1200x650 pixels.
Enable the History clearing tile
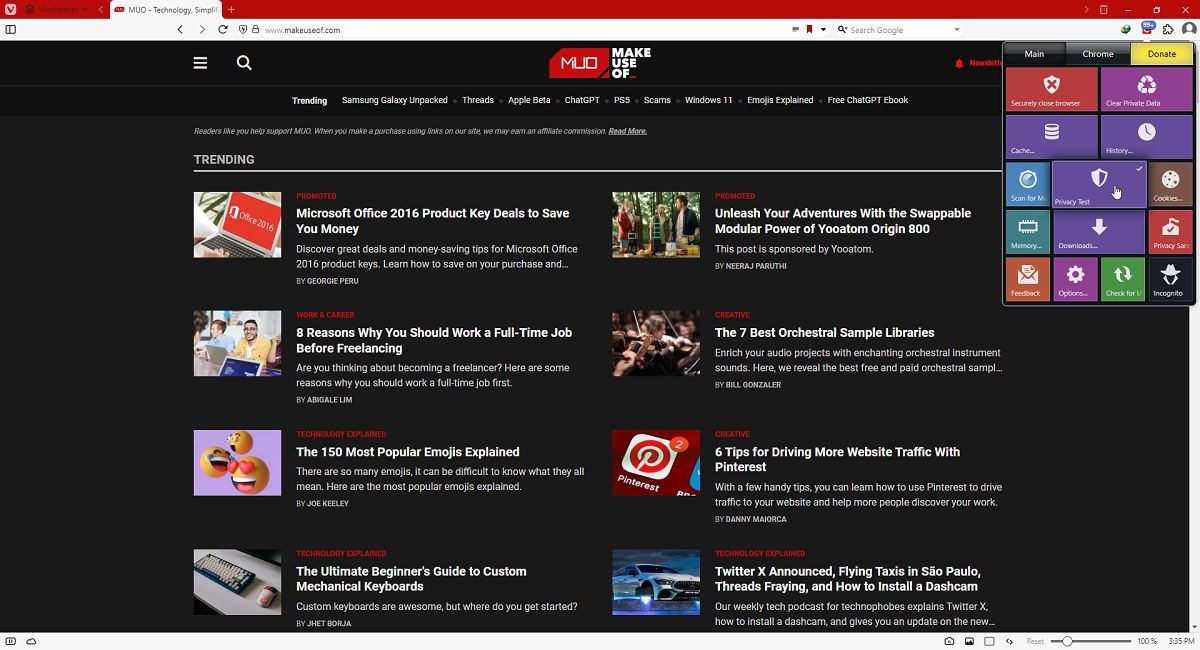click(x=1146, y=136)
